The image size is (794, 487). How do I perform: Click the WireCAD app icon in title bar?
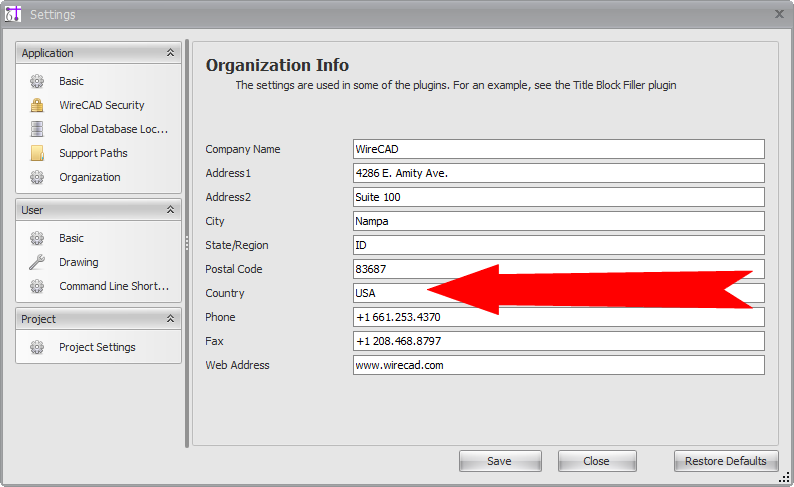click(x=13, y=14)
